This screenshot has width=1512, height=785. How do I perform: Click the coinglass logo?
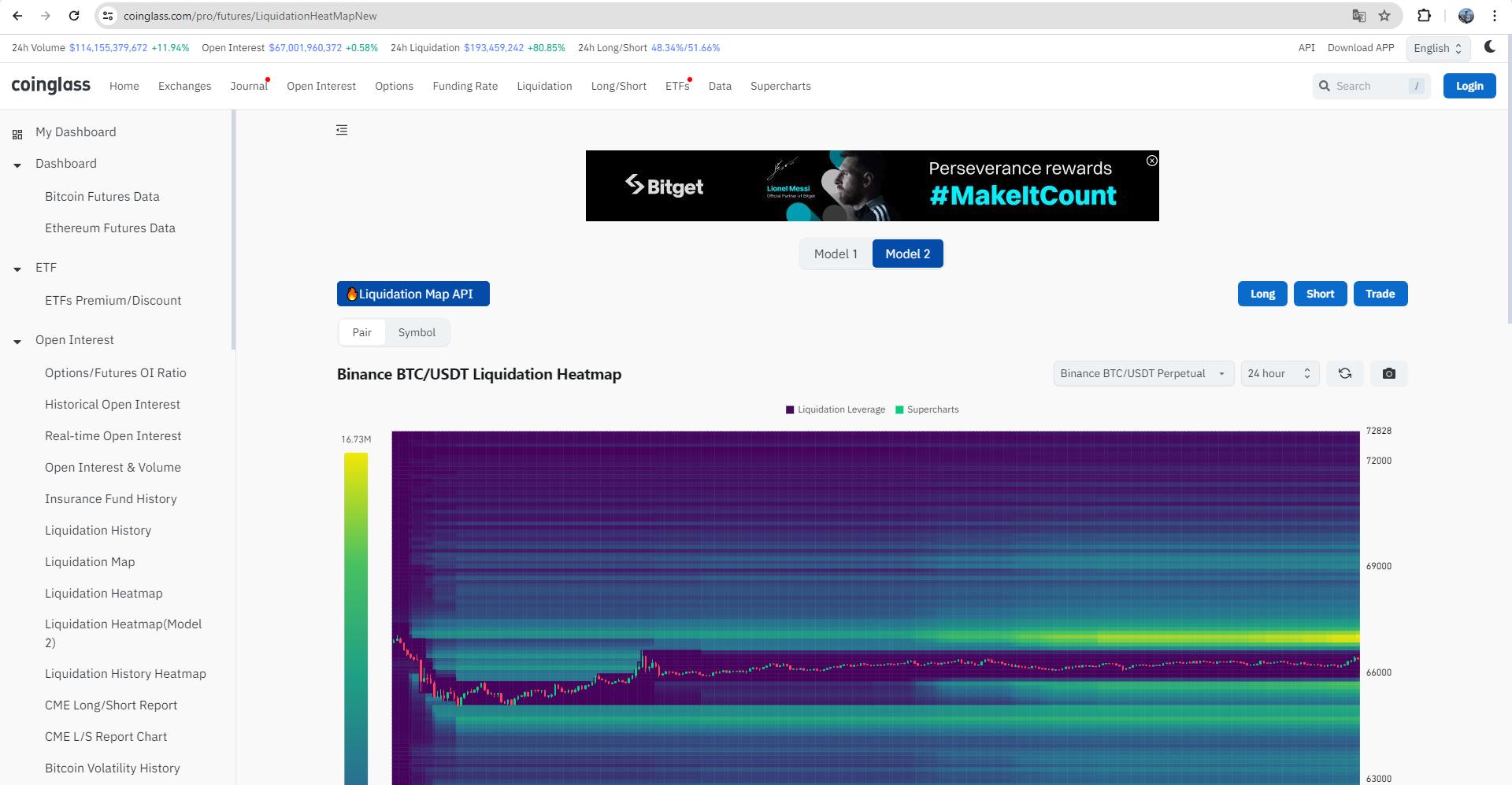point(51,85)
